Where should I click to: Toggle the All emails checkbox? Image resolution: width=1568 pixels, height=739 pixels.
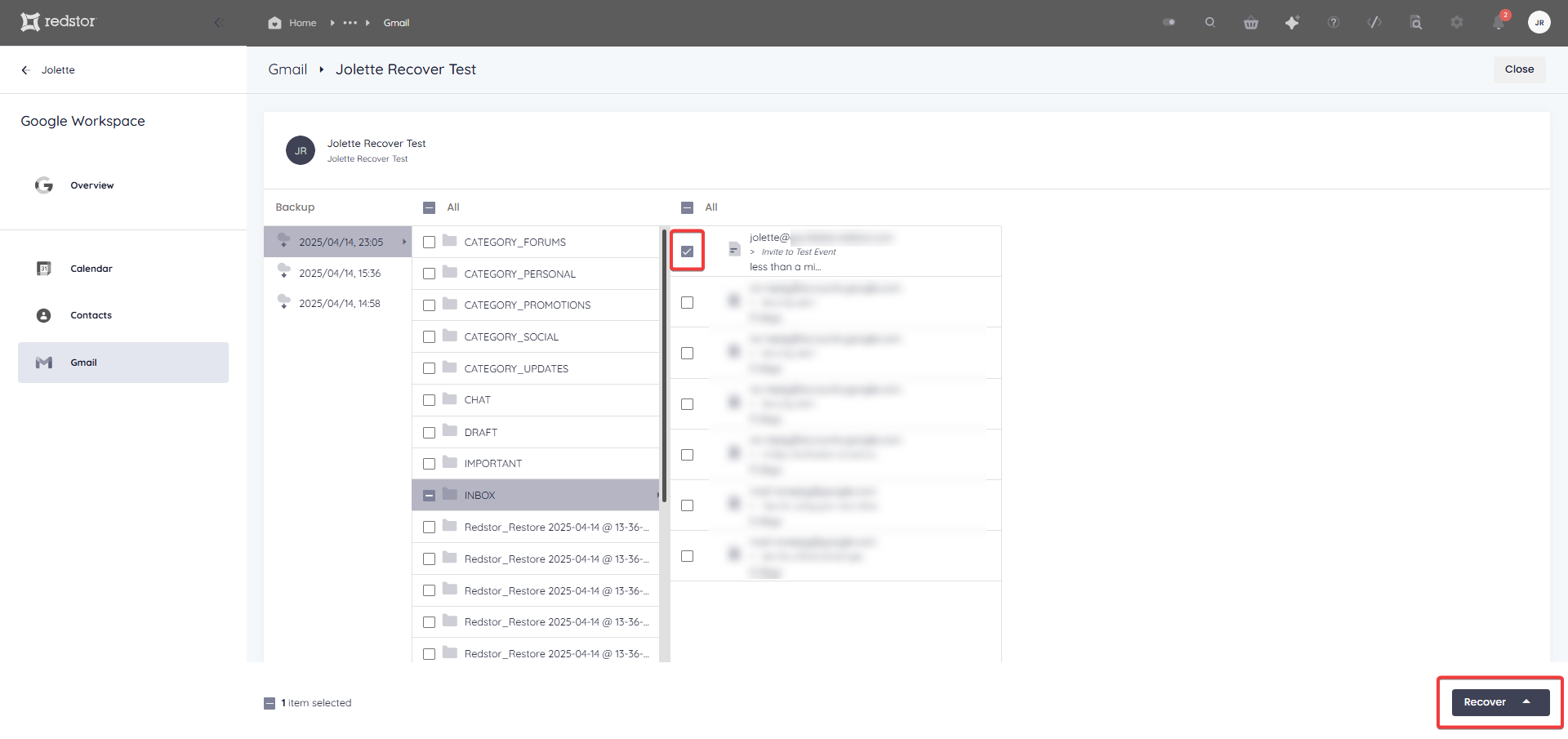687,207
